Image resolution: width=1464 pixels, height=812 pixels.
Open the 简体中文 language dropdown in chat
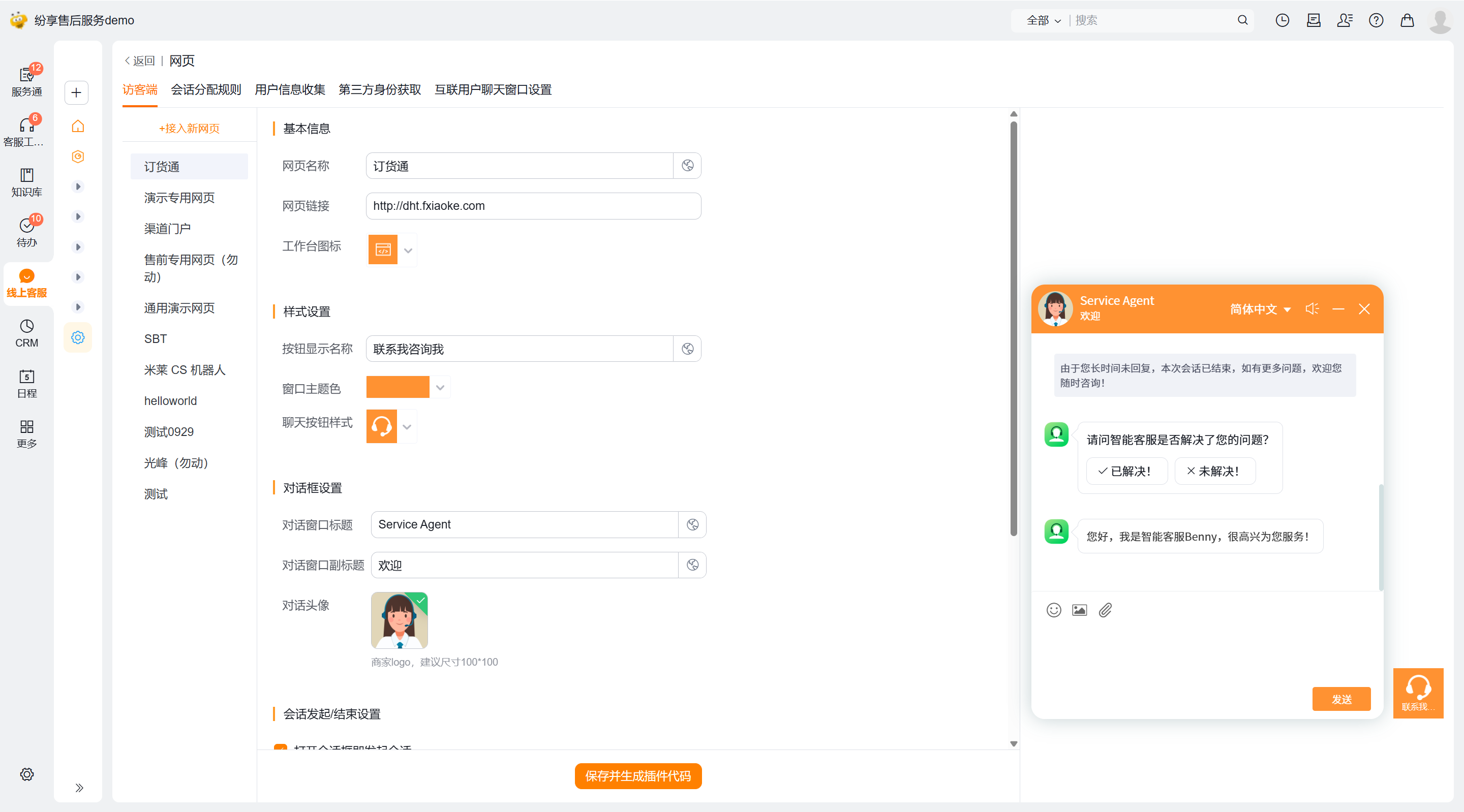point(1260,309)
